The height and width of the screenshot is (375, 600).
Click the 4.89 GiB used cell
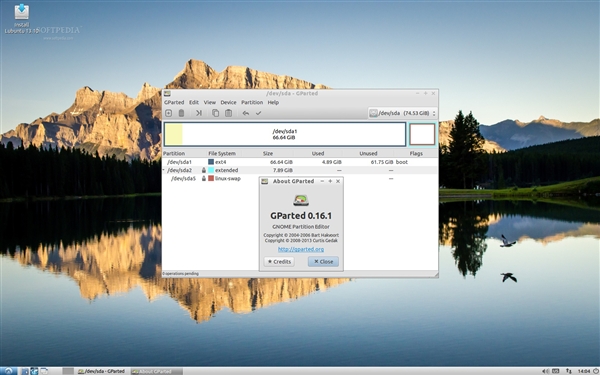(332, 162)
